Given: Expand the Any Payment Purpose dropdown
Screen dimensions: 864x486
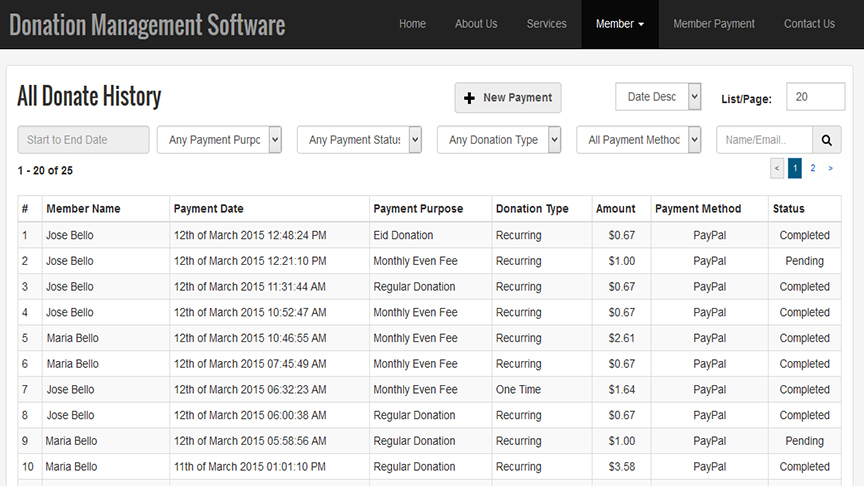Looking at the screenshot, I should pyautogui.click(x=219, y=140).
